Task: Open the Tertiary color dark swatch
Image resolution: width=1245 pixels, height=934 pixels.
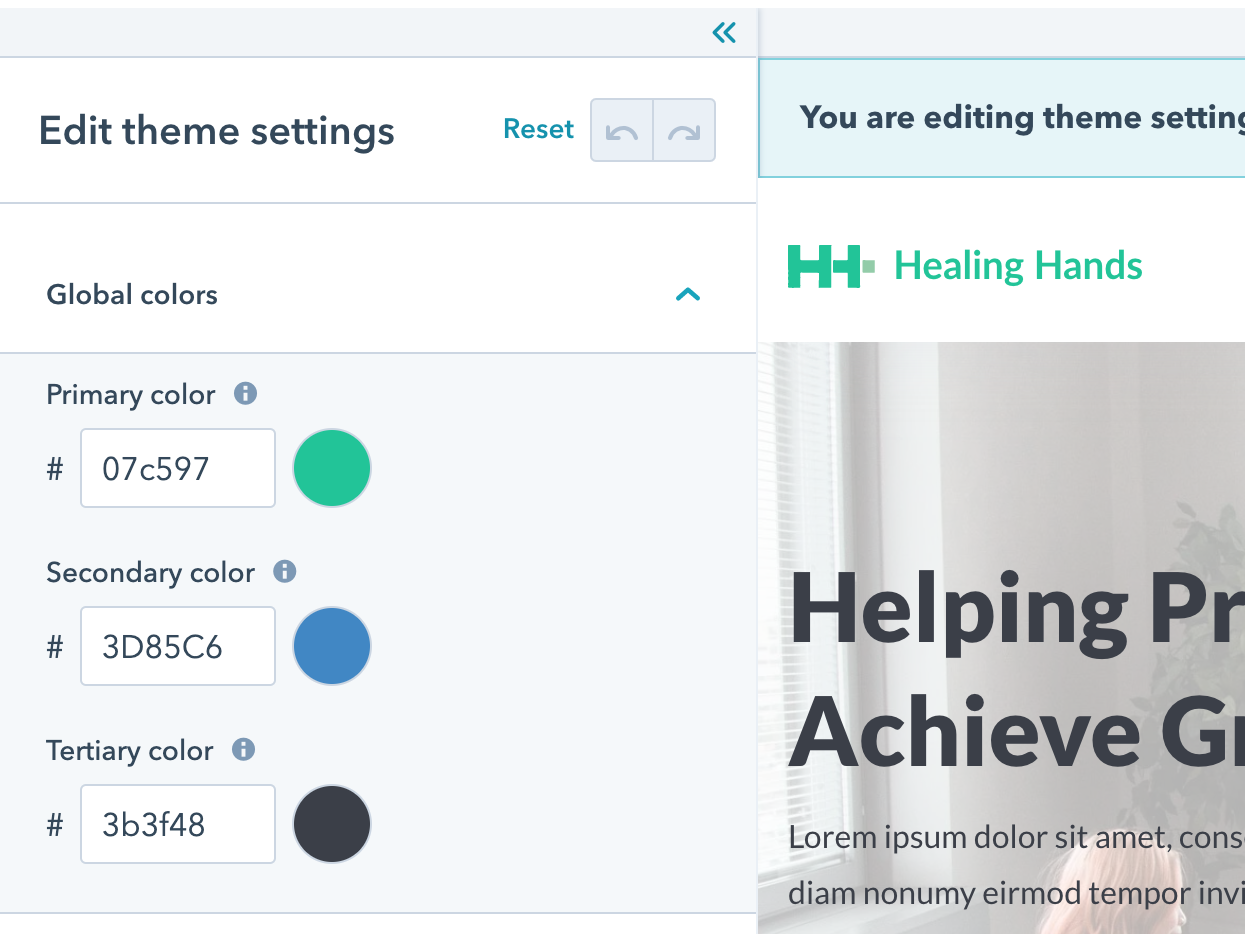Action: [332, 824]
